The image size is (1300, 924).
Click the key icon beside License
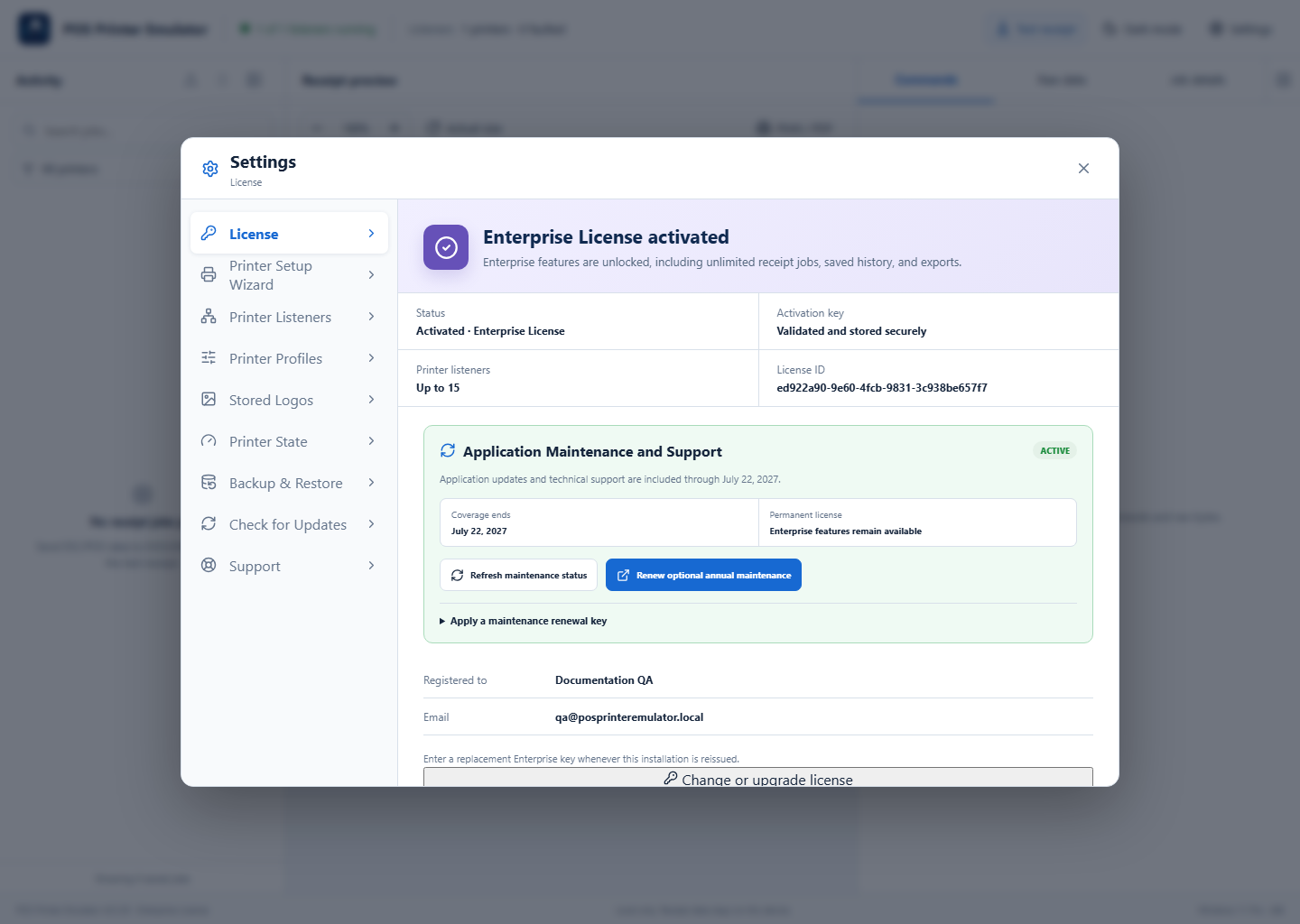point(209,233)
